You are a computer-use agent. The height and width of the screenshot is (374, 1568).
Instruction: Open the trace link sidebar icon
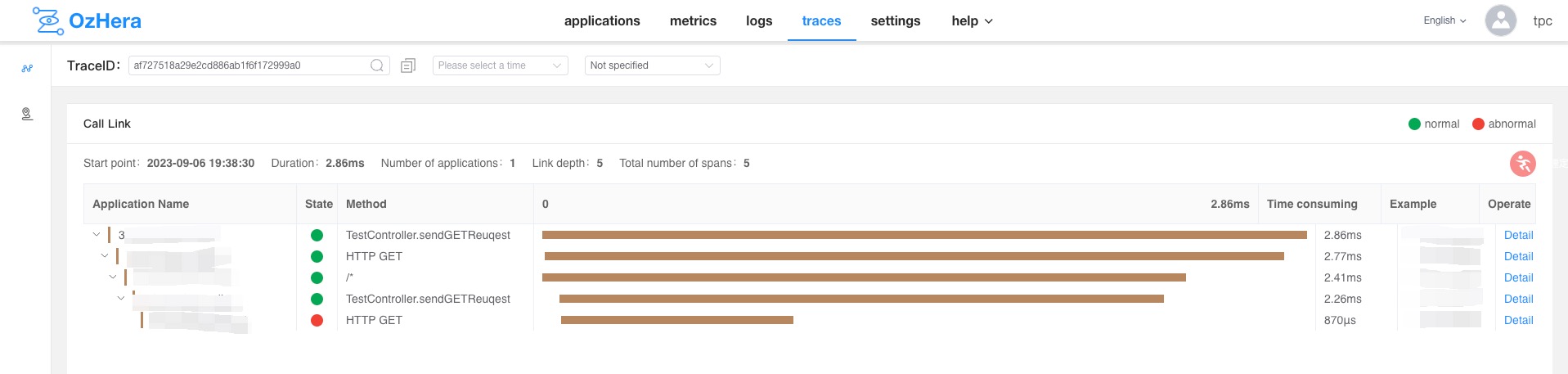pos(27,69)
